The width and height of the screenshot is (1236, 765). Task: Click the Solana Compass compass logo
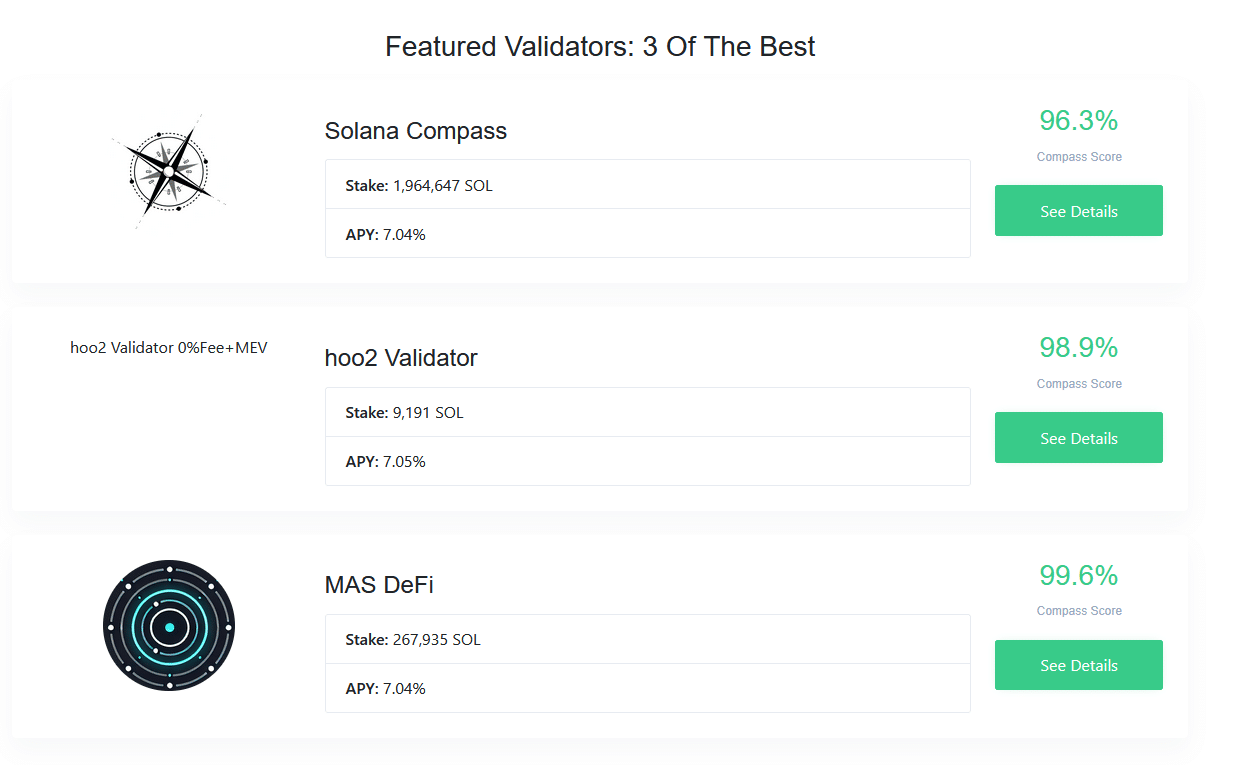169,172
